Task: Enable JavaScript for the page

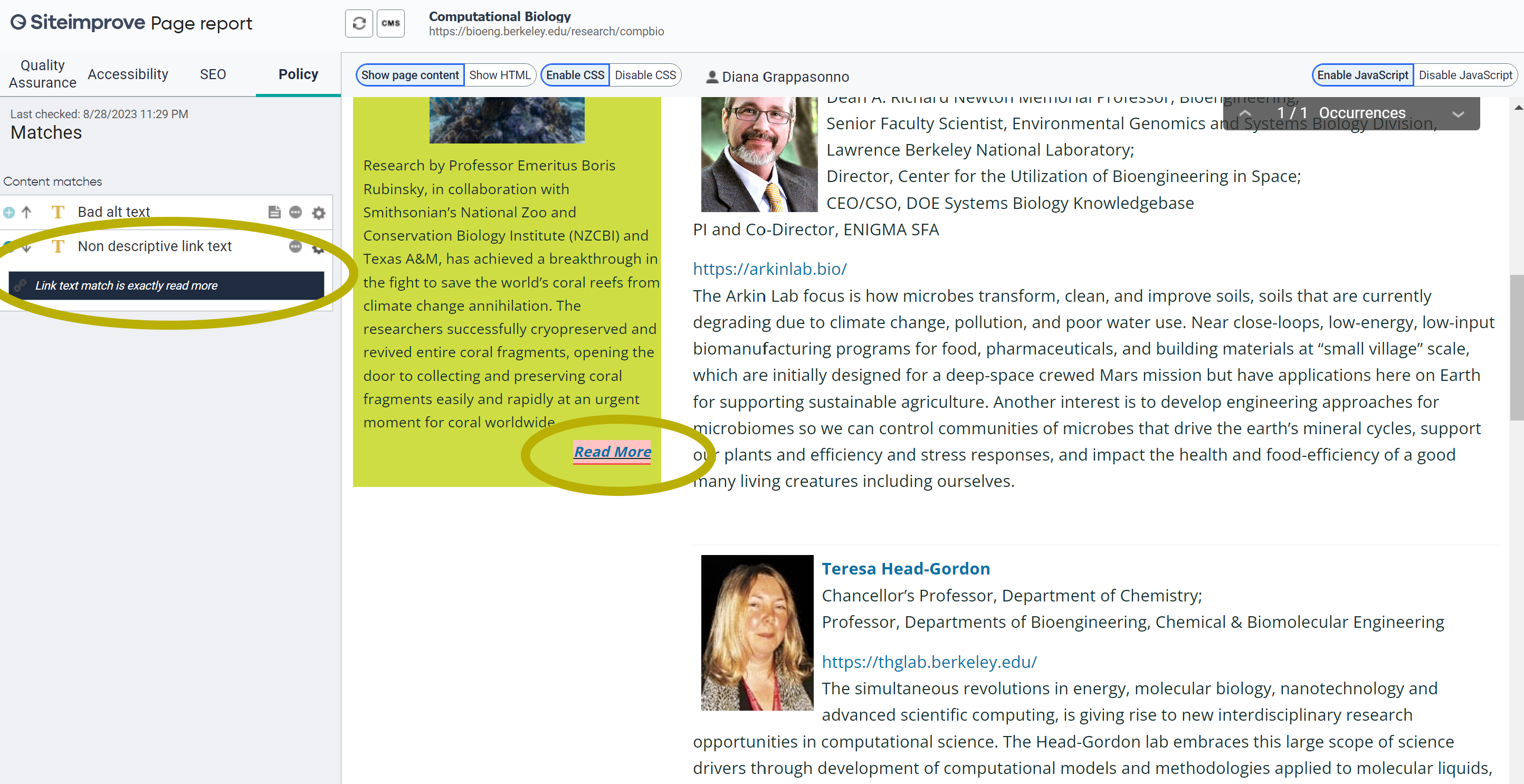Action: coord(1362,74)
